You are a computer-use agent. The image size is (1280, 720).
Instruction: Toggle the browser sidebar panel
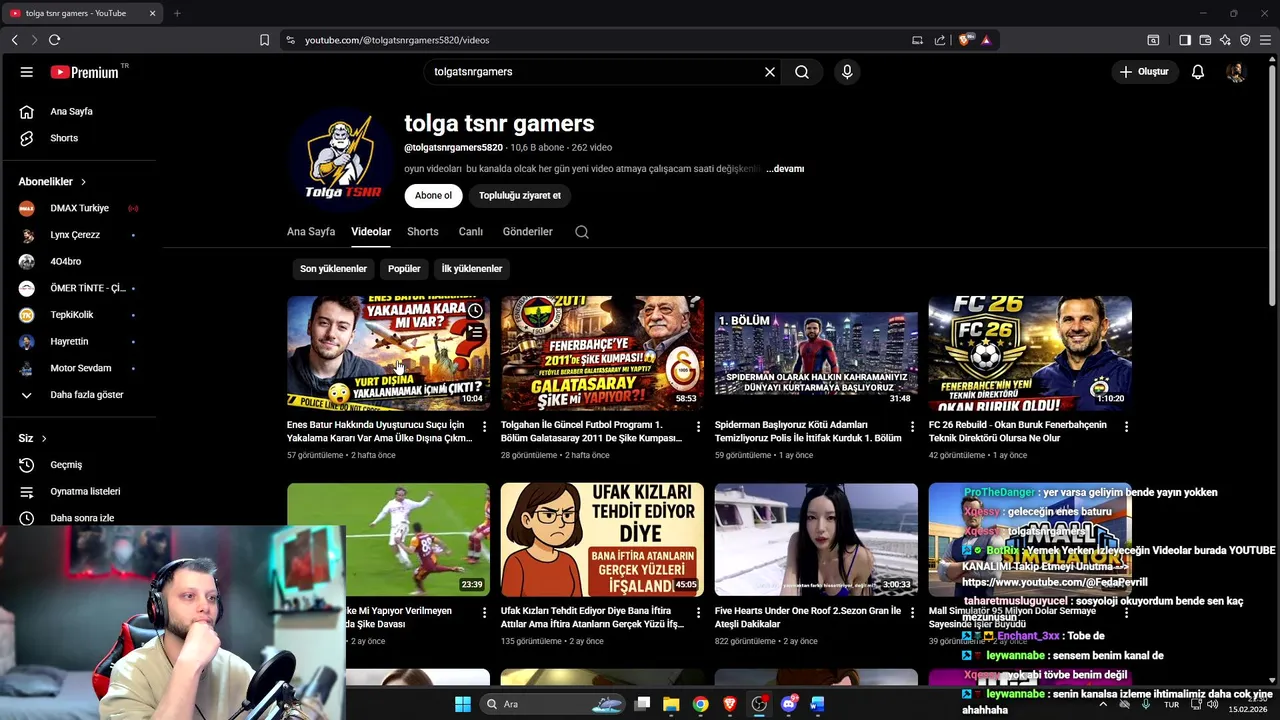(1185, 40)
